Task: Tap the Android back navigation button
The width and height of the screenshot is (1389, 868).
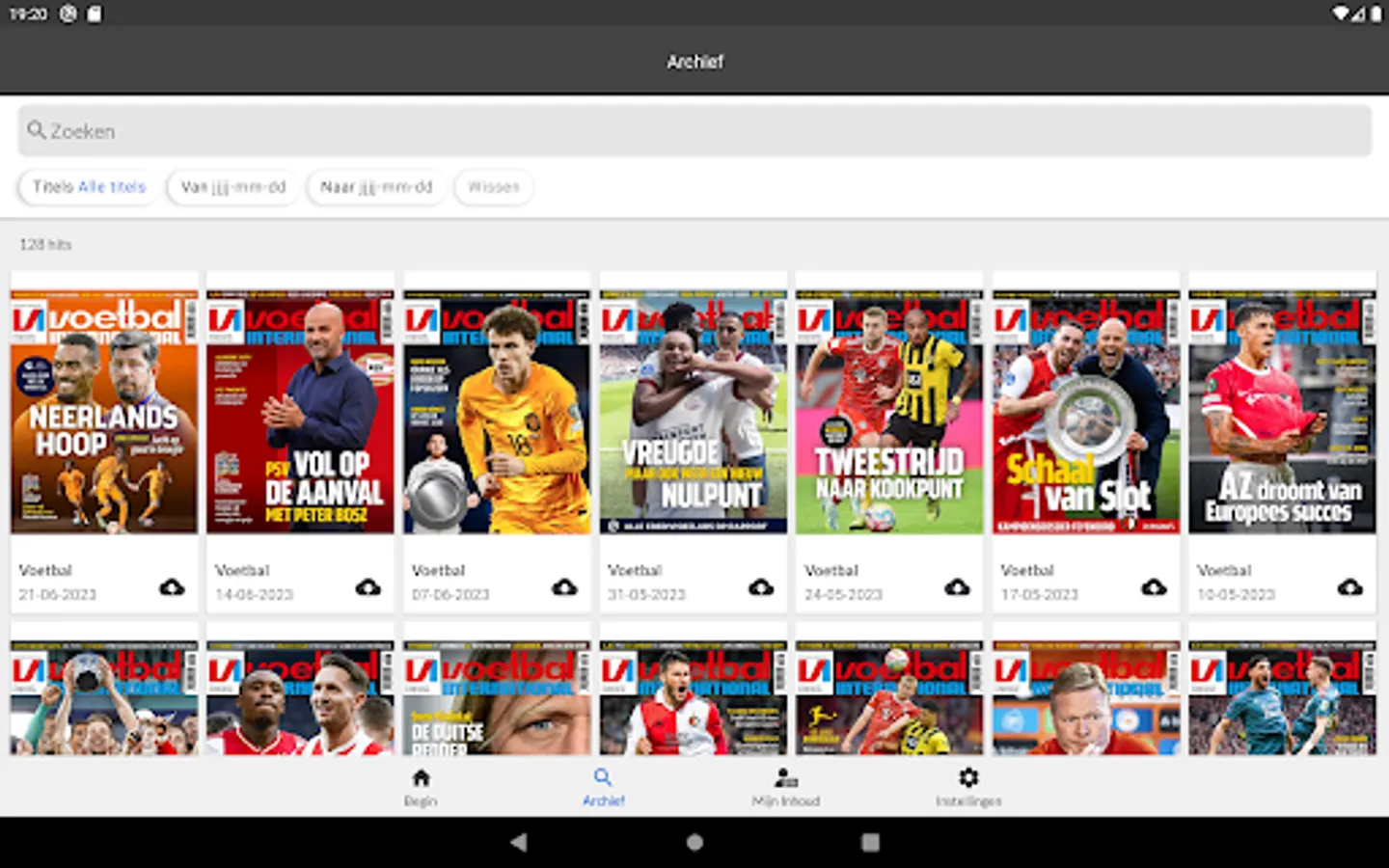Action: [519, 842]
